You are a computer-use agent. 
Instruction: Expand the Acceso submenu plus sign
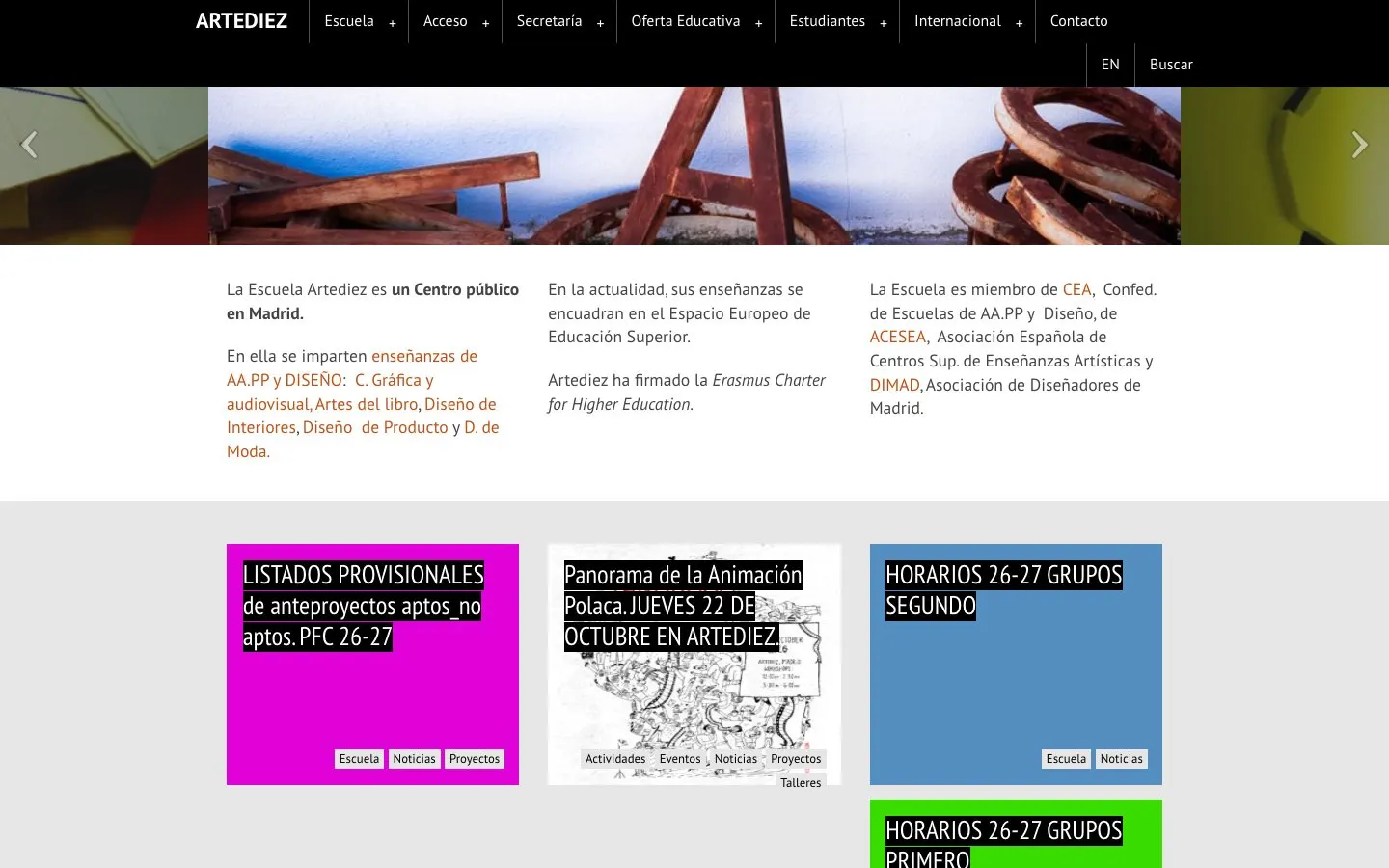(485, 23)
